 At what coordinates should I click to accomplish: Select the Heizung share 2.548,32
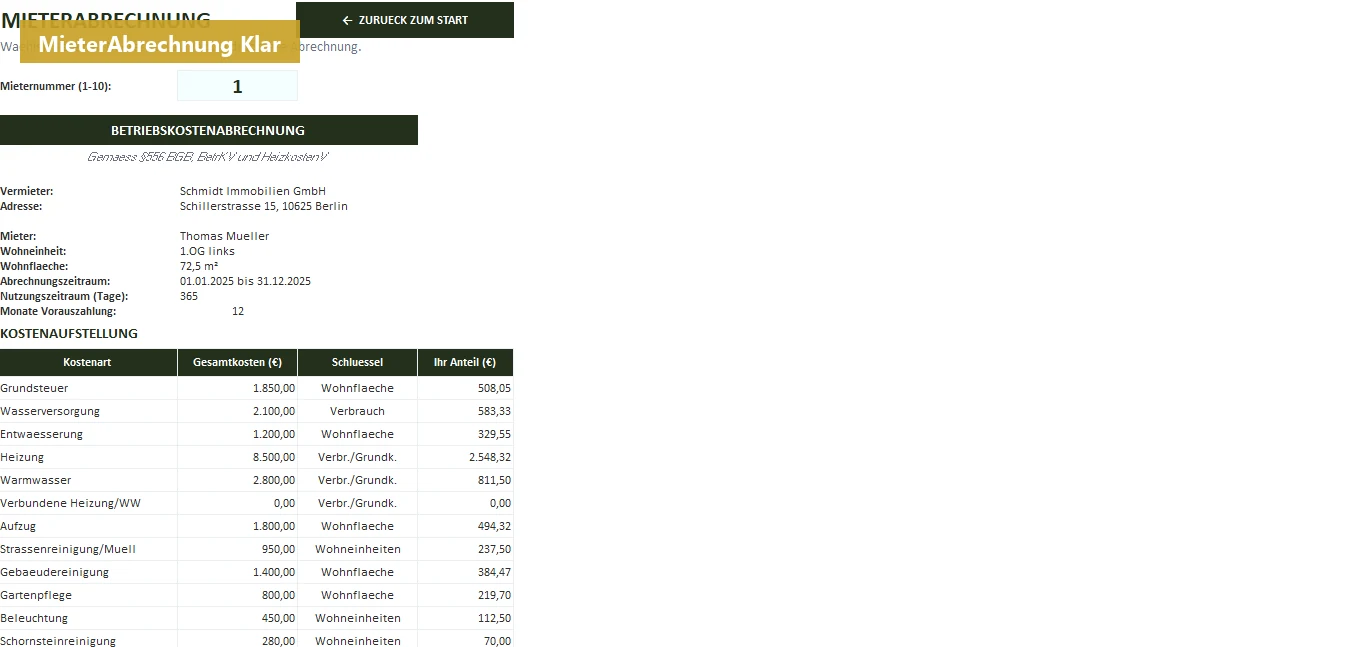(x=490, y=457)
